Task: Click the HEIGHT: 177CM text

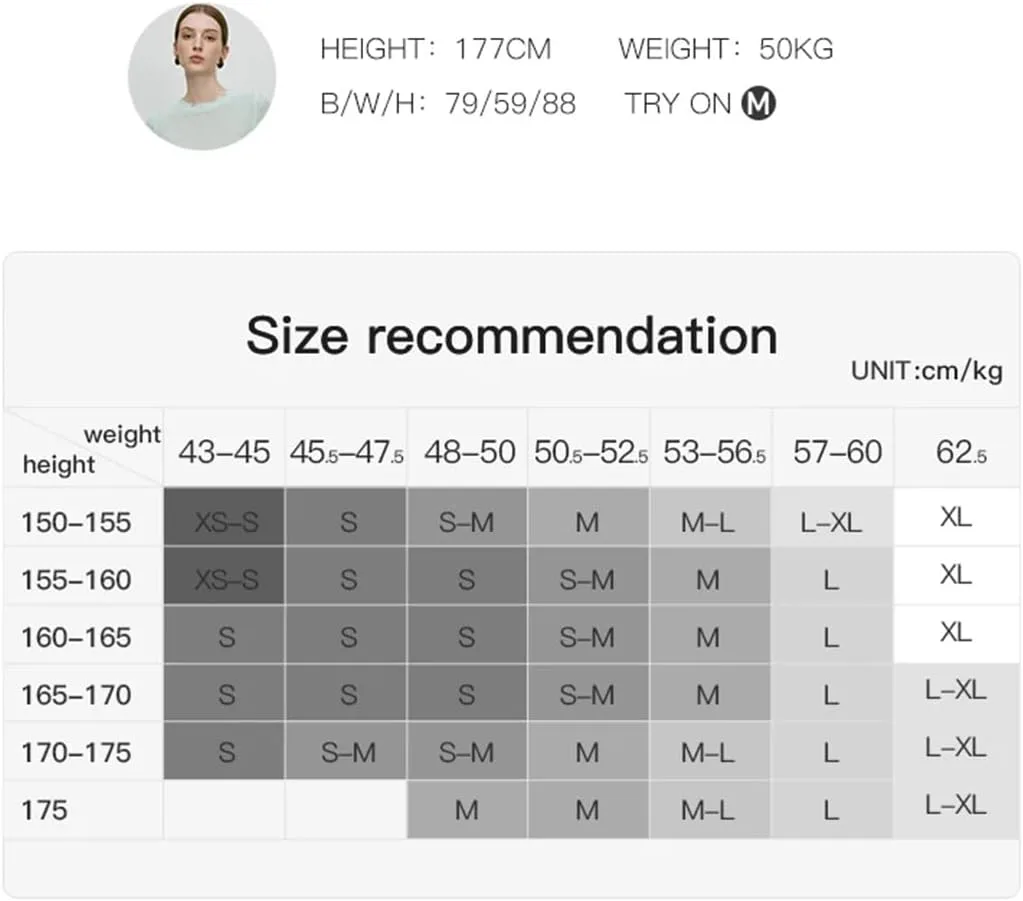Action: (x=435, y=49)
